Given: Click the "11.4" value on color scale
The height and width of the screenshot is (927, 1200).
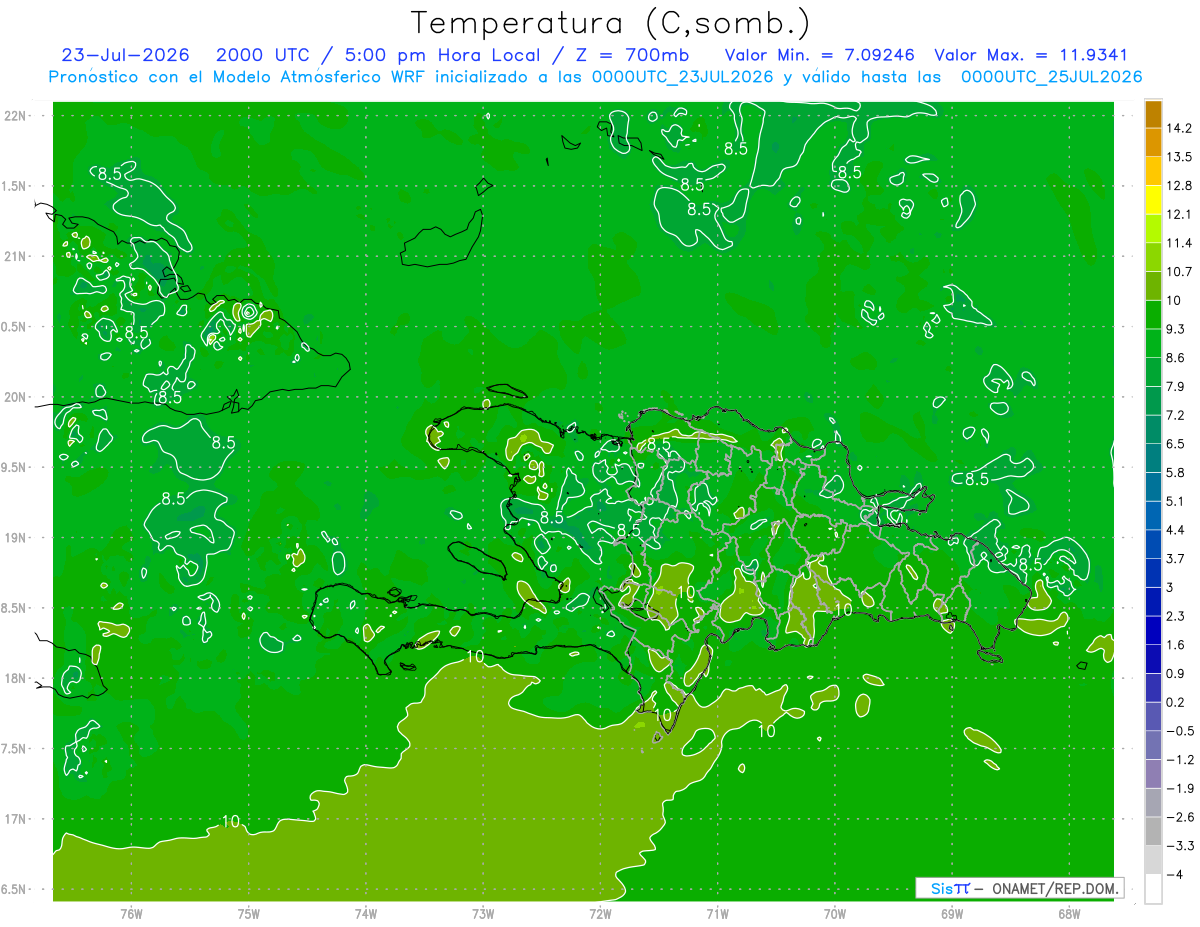Looking at the screenshot, I should tap(1179, 243).
